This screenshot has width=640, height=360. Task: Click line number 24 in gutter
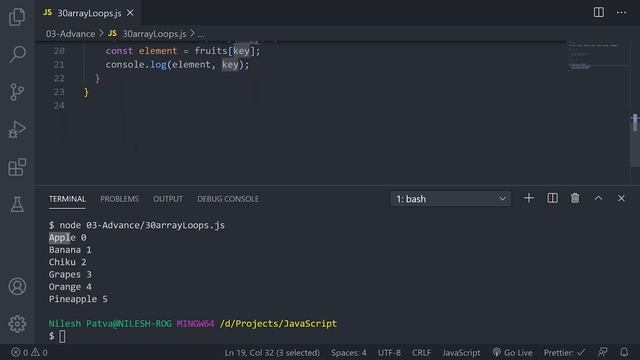tap(59, 105)
